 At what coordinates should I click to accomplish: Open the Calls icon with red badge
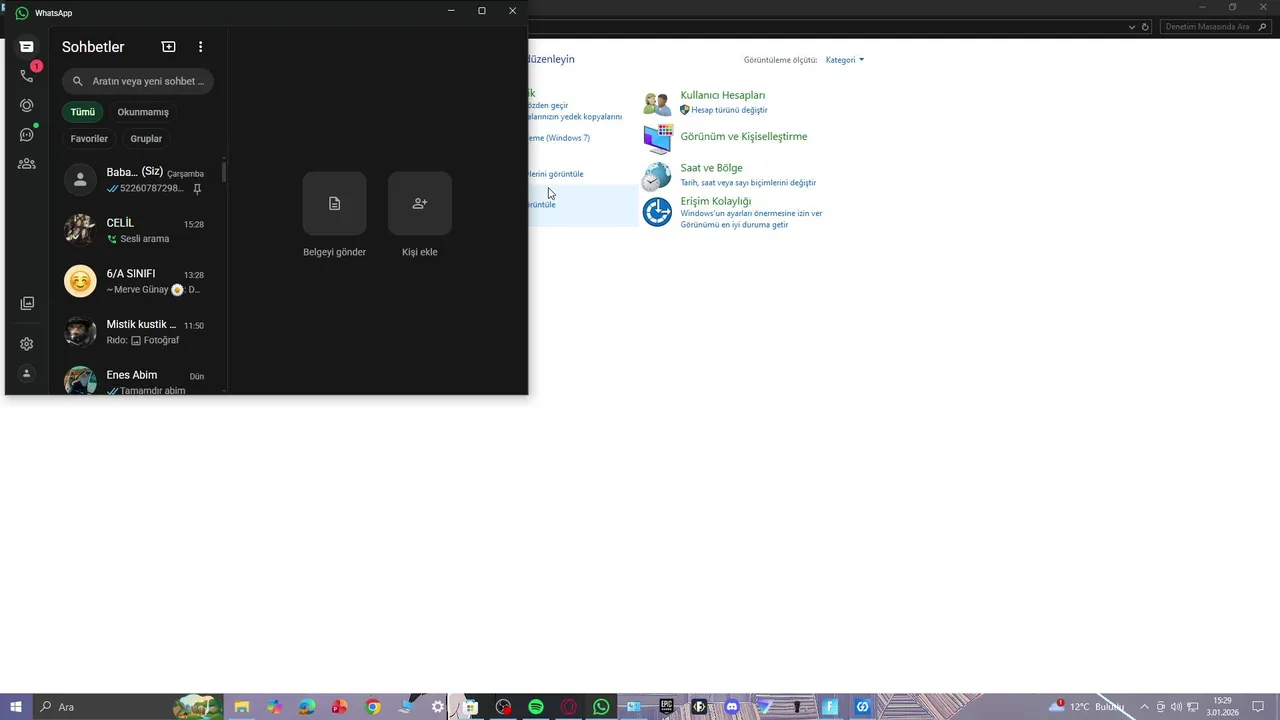click(27, 76)
